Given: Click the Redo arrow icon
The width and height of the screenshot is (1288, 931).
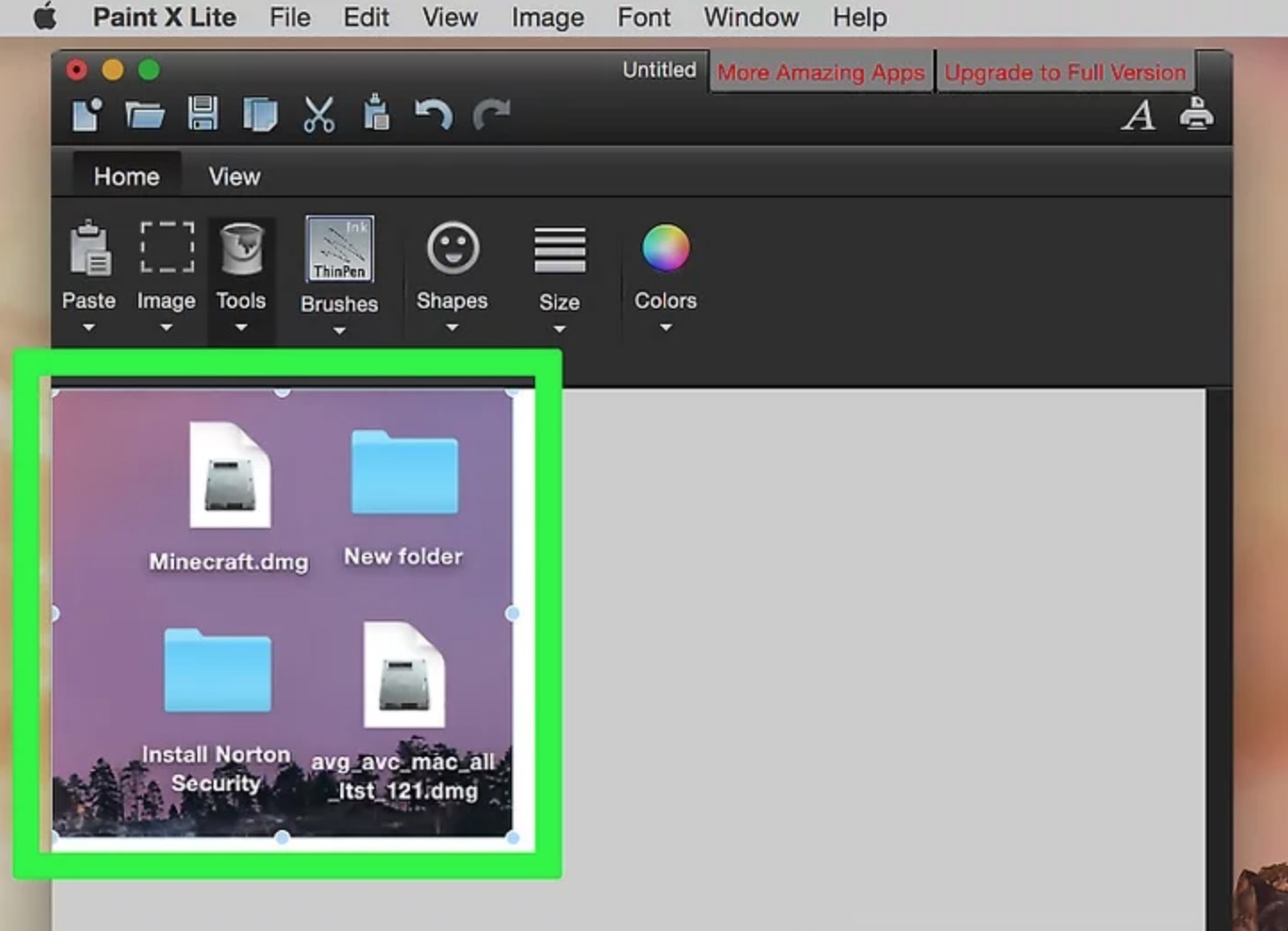Looking at the screenshot, I should pyautogui.click(x=491, y=115).
